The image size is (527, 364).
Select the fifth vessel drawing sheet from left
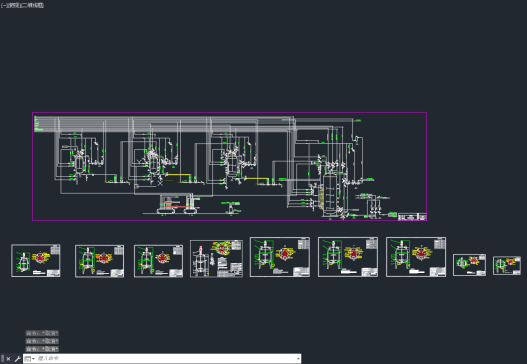point(280,257)
